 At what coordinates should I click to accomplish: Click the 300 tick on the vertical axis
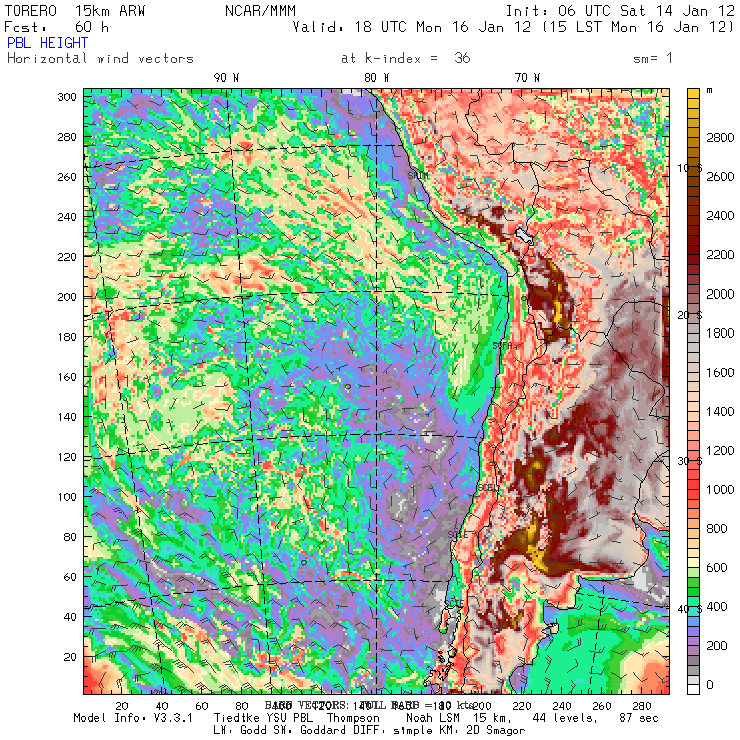67,97
